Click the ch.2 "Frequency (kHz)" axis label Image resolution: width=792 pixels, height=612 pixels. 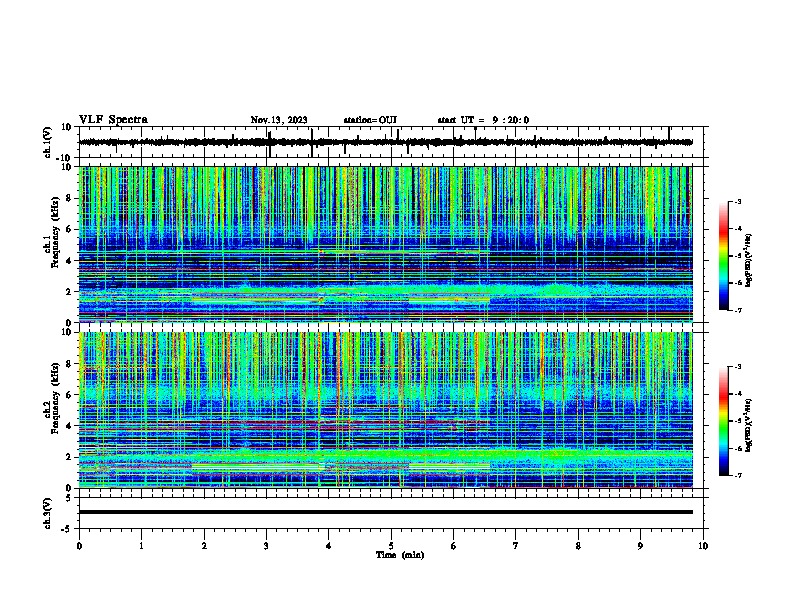pyautogui.click(x=56, y=398)
